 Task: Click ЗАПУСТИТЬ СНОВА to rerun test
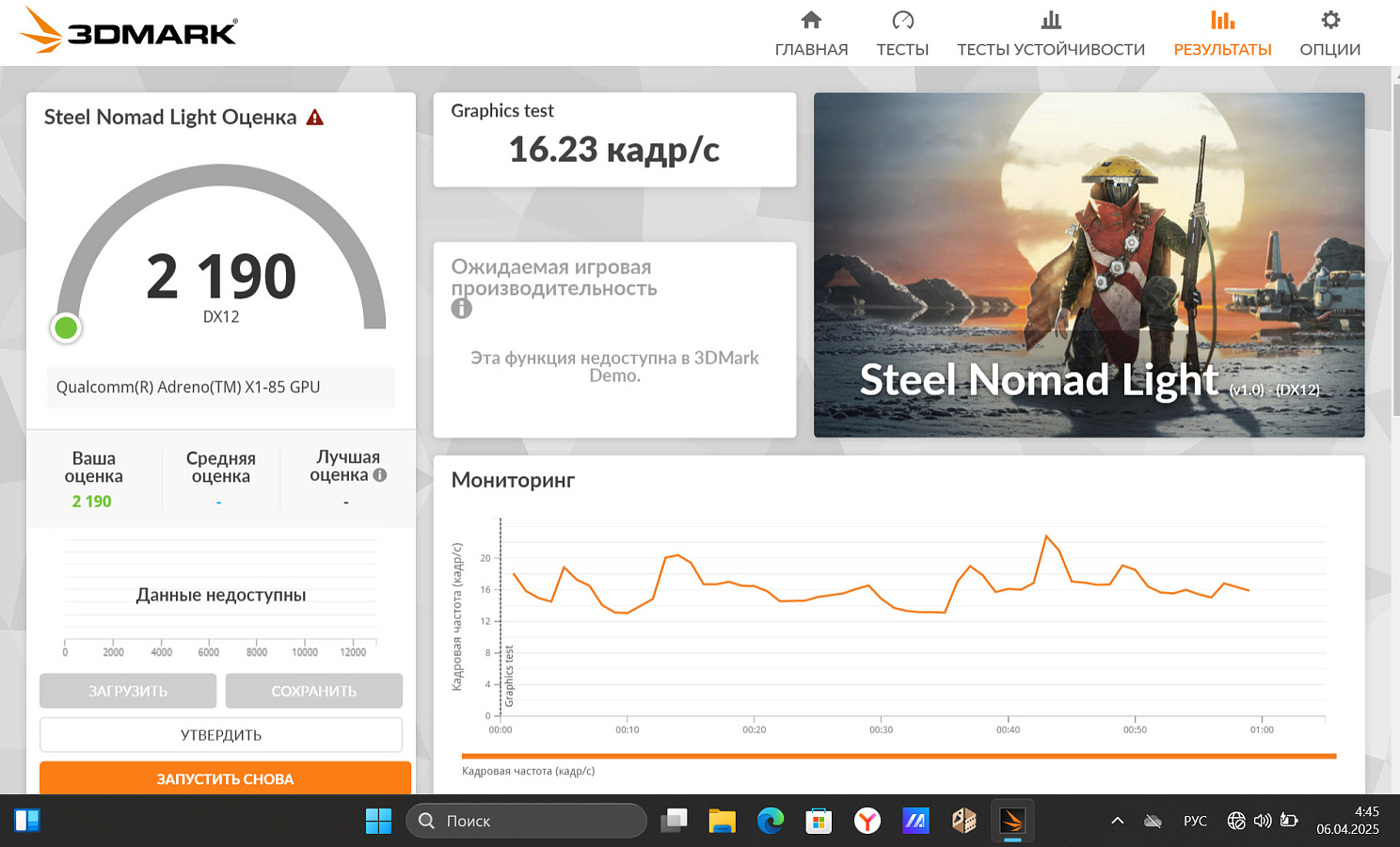pyautogui.click(x=225, y=778)
